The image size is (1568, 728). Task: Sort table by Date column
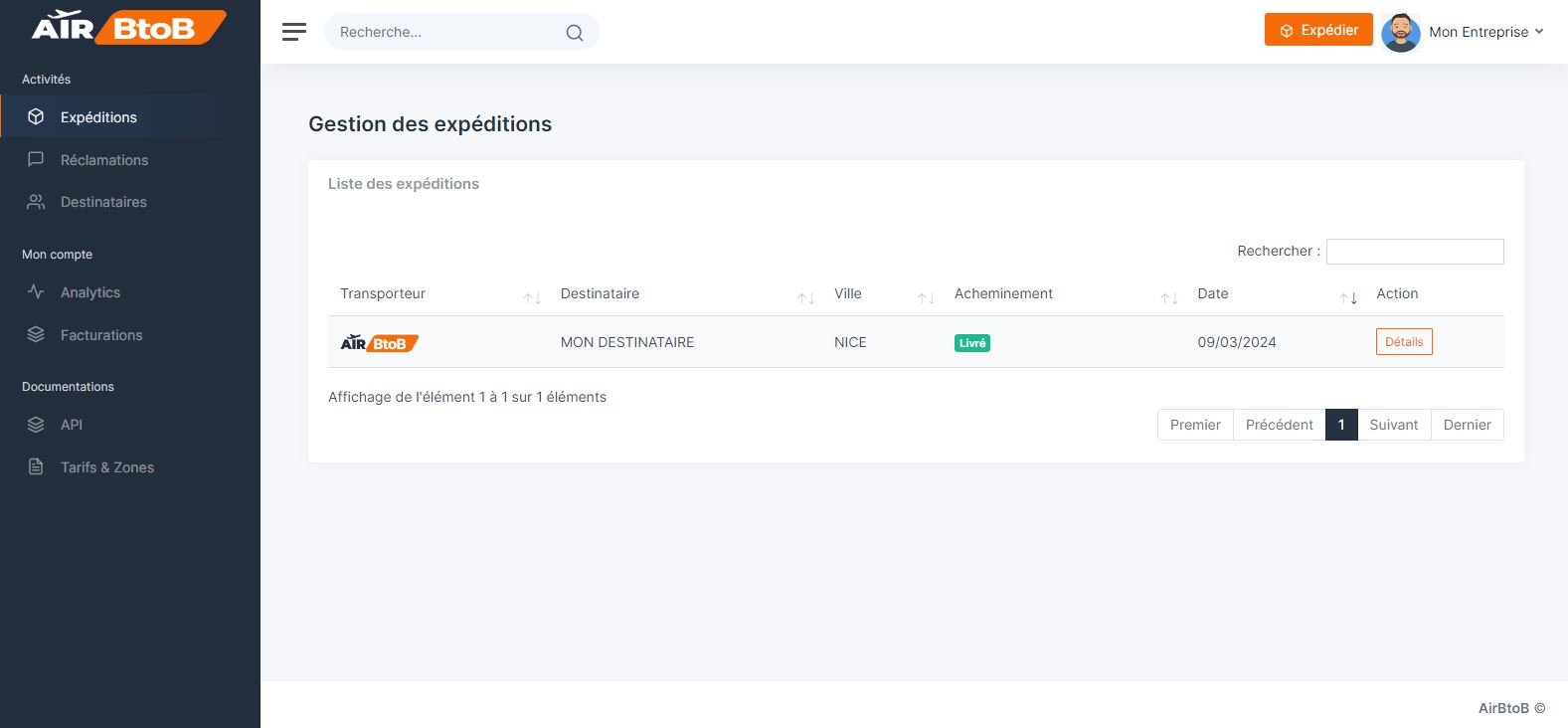(x=1213, y=293)
